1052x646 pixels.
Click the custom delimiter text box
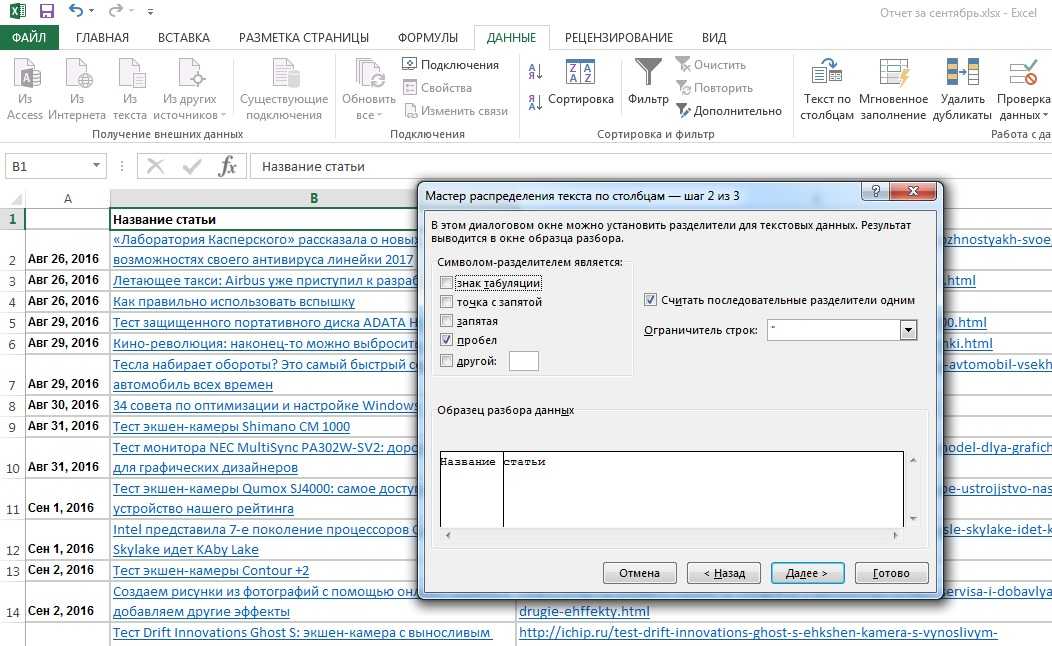point(524,361)
